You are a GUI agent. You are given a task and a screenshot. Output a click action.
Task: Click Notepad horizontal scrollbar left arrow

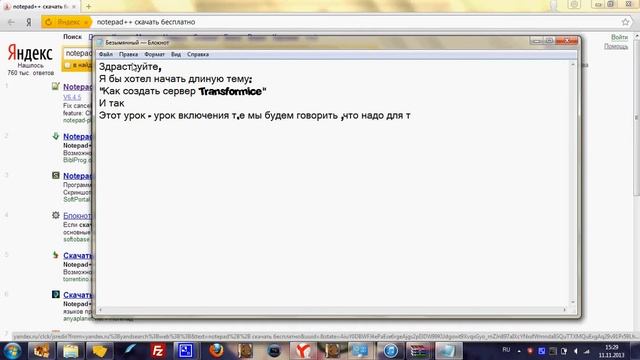coord(100,310)
